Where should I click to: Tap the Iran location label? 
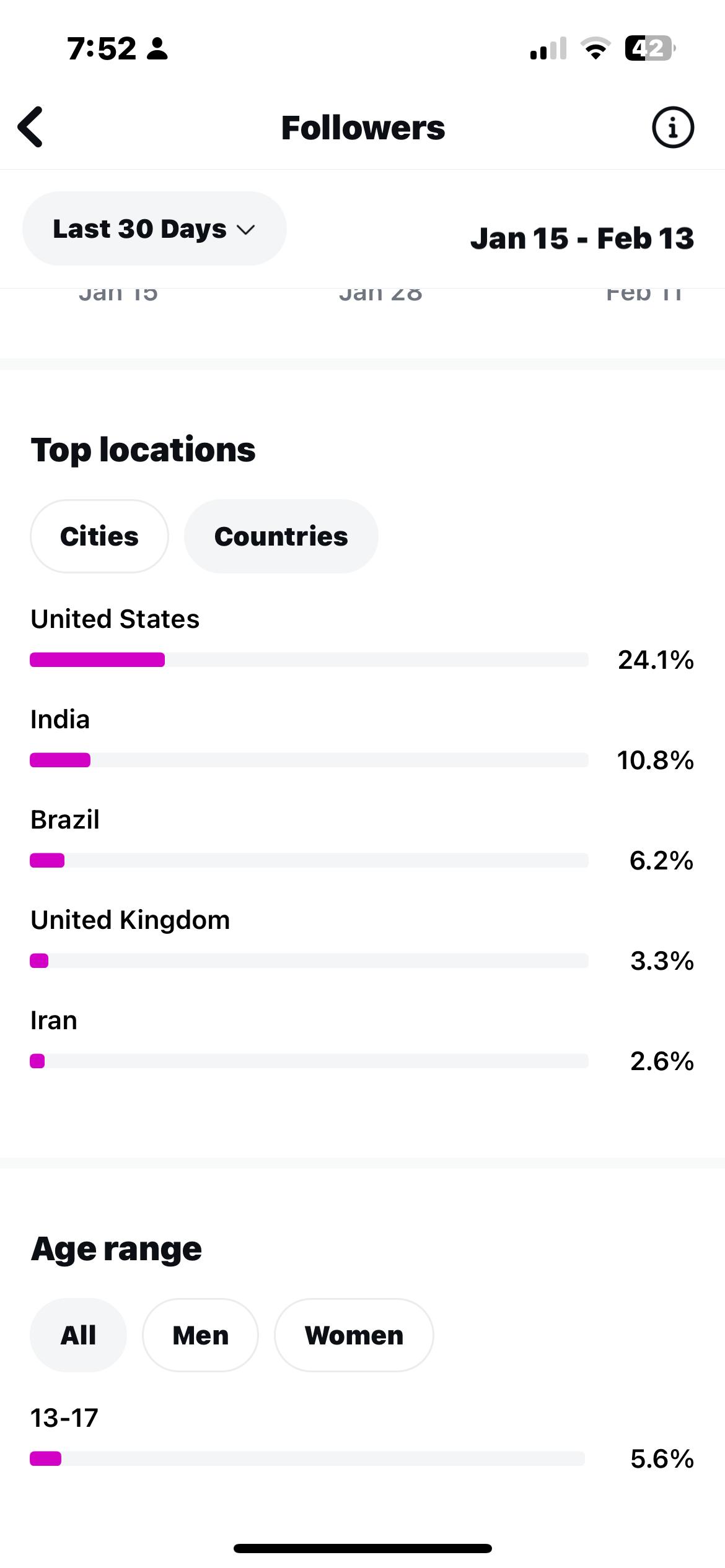(x=54, y=1021)
